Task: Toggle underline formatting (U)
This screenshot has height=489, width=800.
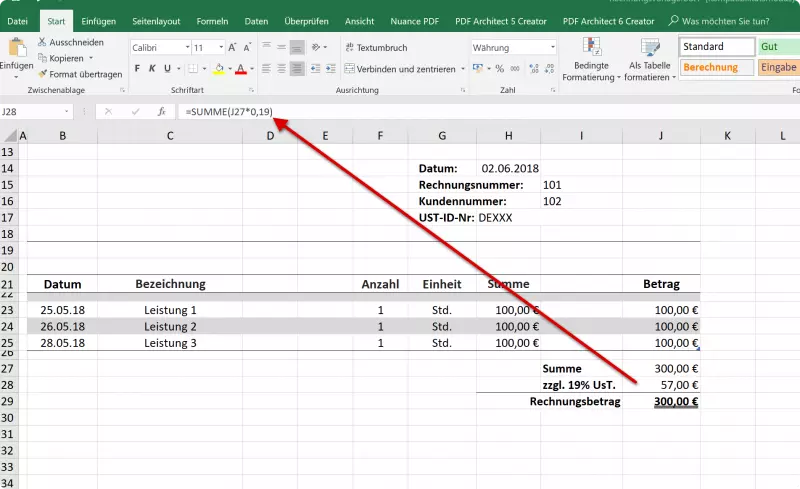Action: tap(167, 68)
